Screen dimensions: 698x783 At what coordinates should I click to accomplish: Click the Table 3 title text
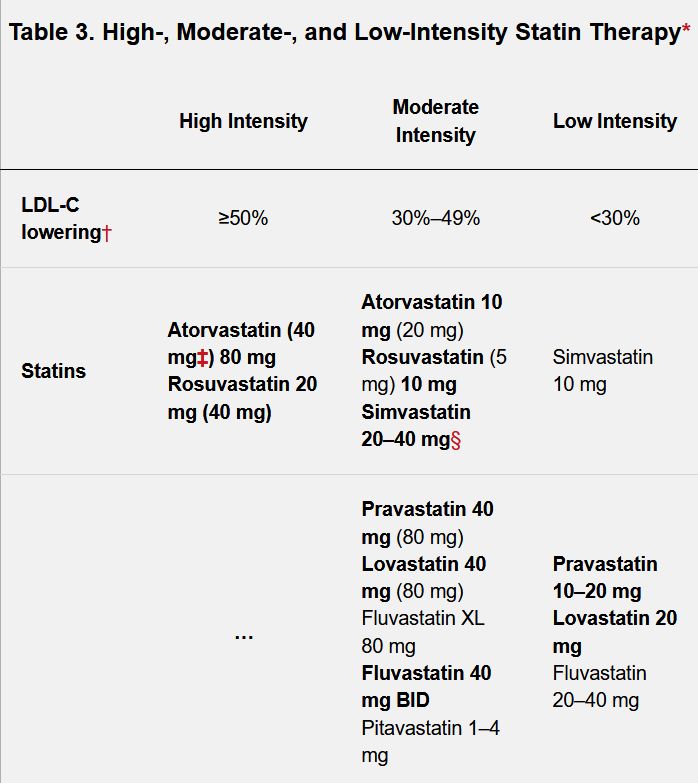click(x=342, y=32)
